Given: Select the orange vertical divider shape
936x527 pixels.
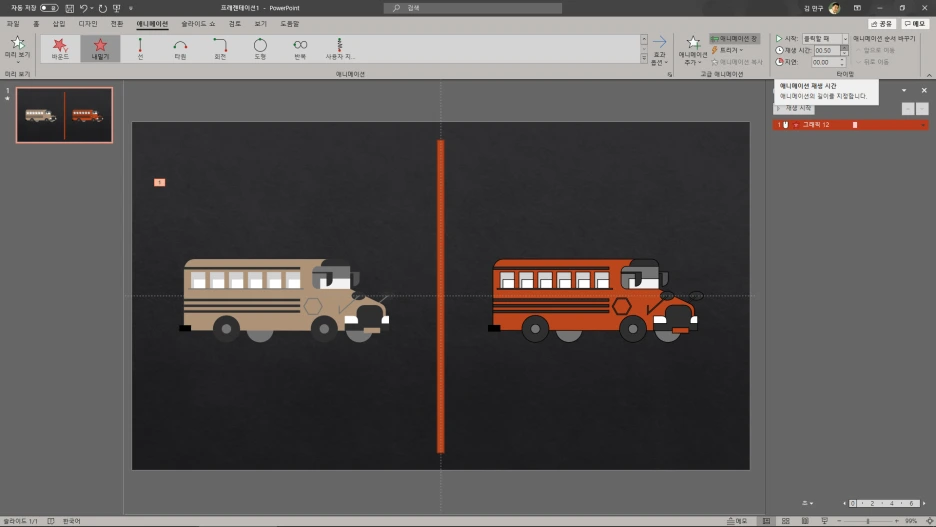Looking at the screenshot, I should click(441, 297).
